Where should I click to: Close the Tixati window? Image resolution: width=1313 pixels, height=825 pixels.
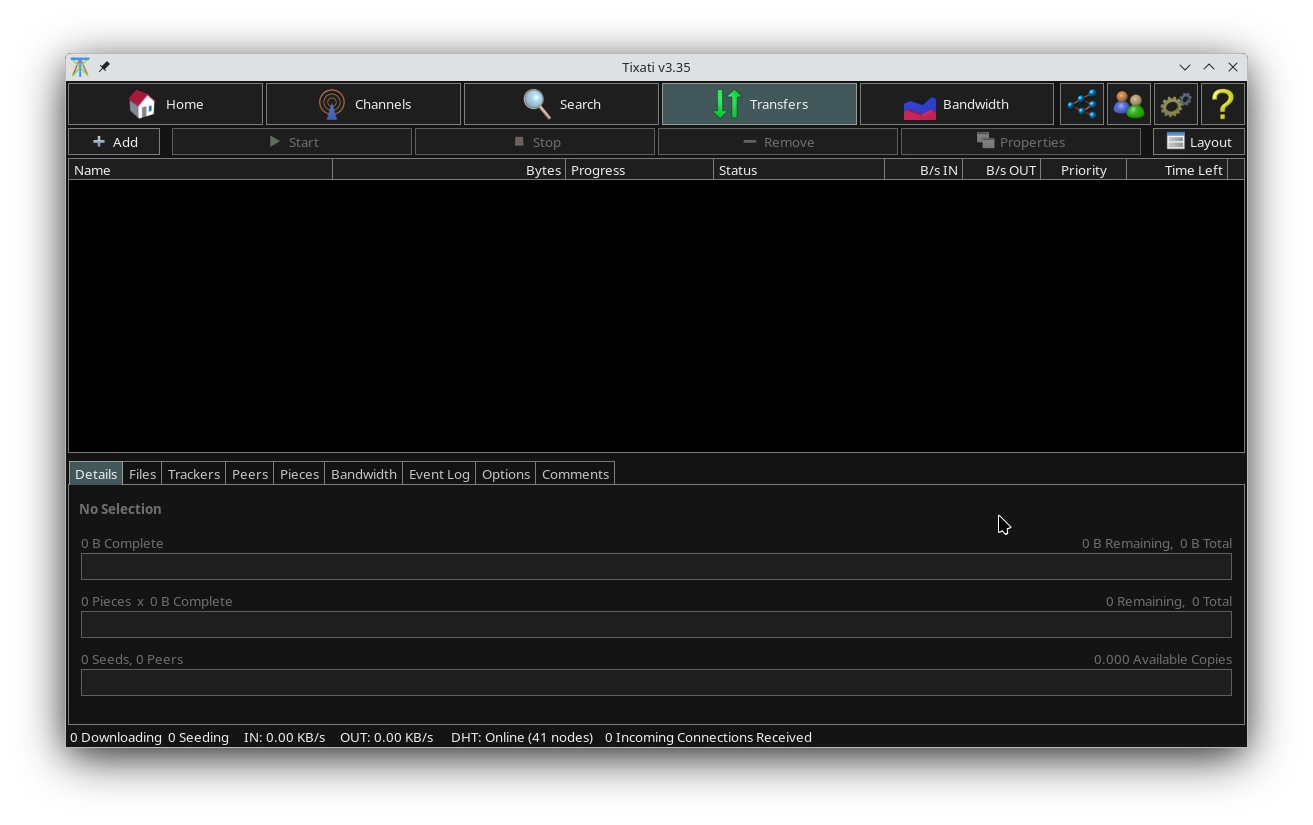tap(1233, 67)
